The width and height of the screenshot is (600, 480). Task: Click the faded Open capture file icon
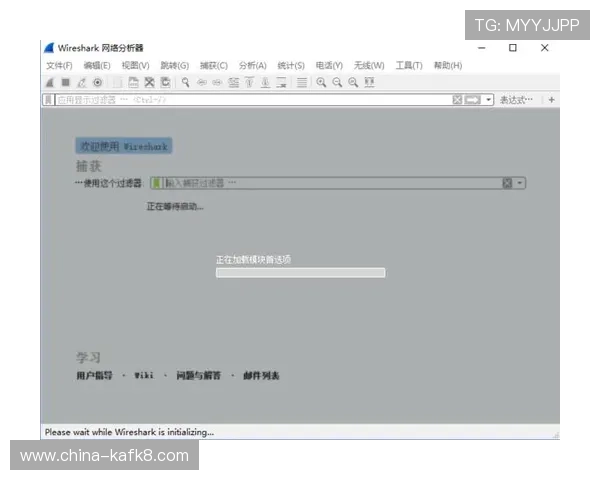click(x=118, y=82)
